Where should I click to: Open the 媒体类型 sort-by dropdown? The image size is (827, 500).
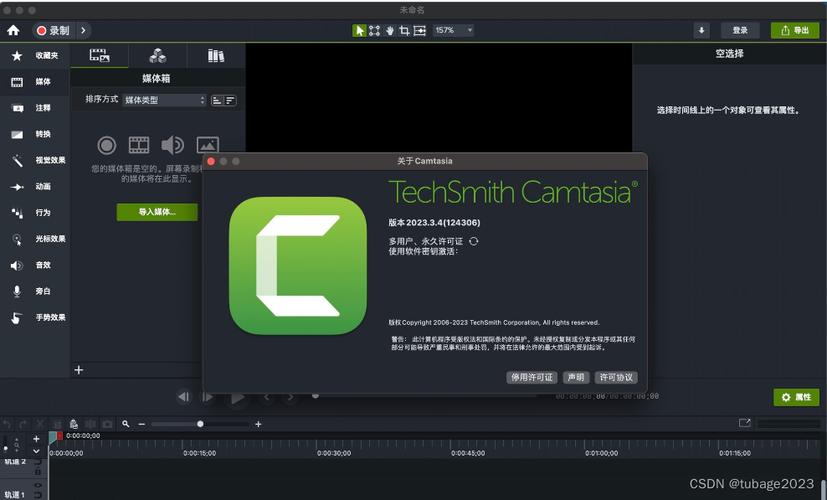(164, 100)
